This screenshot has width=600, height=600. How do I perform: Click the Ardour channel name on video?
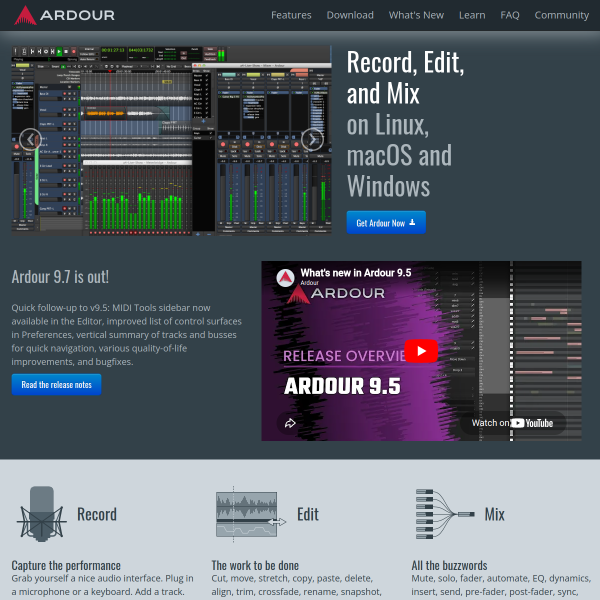coord(309,283)
